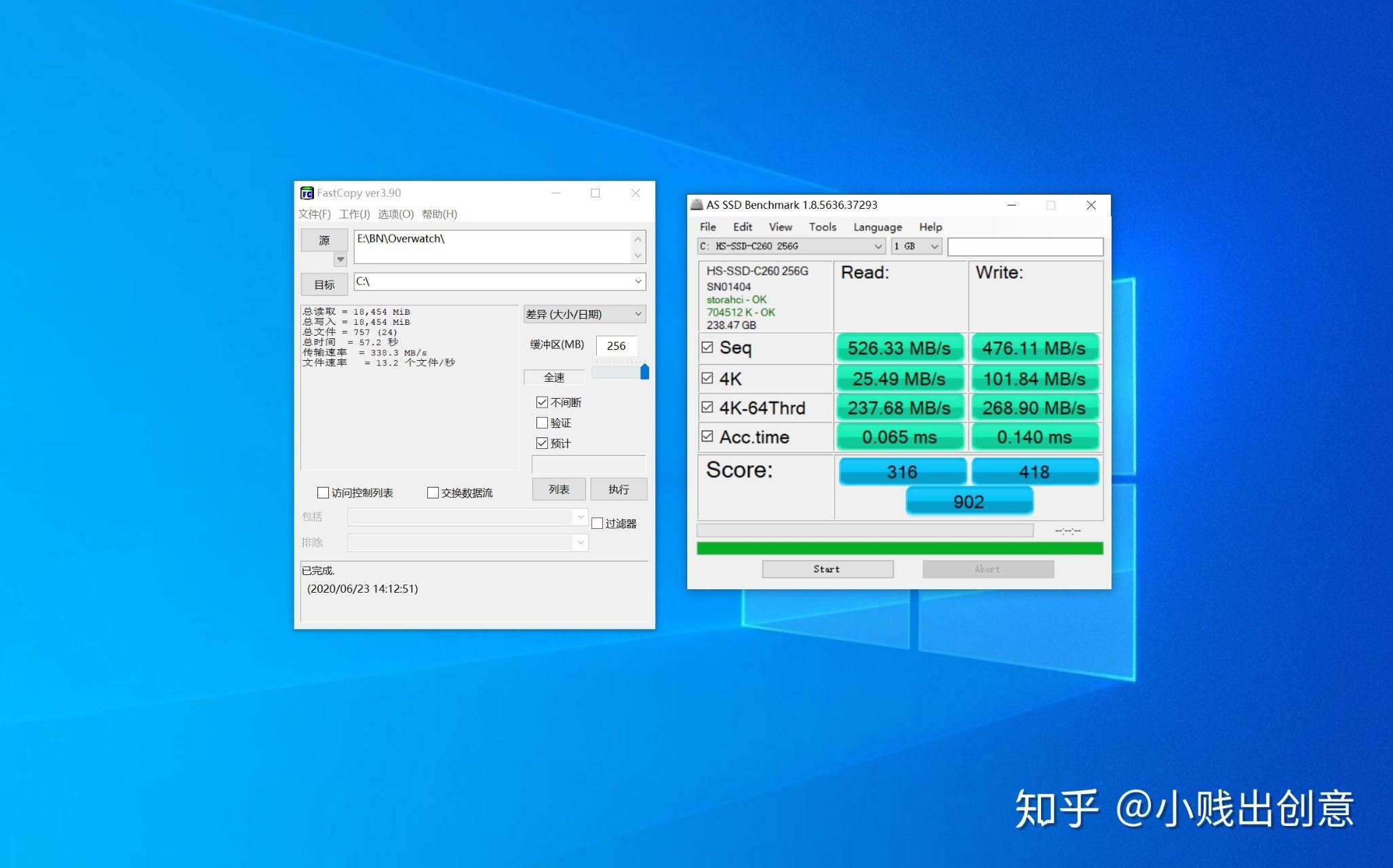Click the 4K-64Thrd write result 268.90 MB/s
This screenshot has width=1393, height=868.
1034,408
